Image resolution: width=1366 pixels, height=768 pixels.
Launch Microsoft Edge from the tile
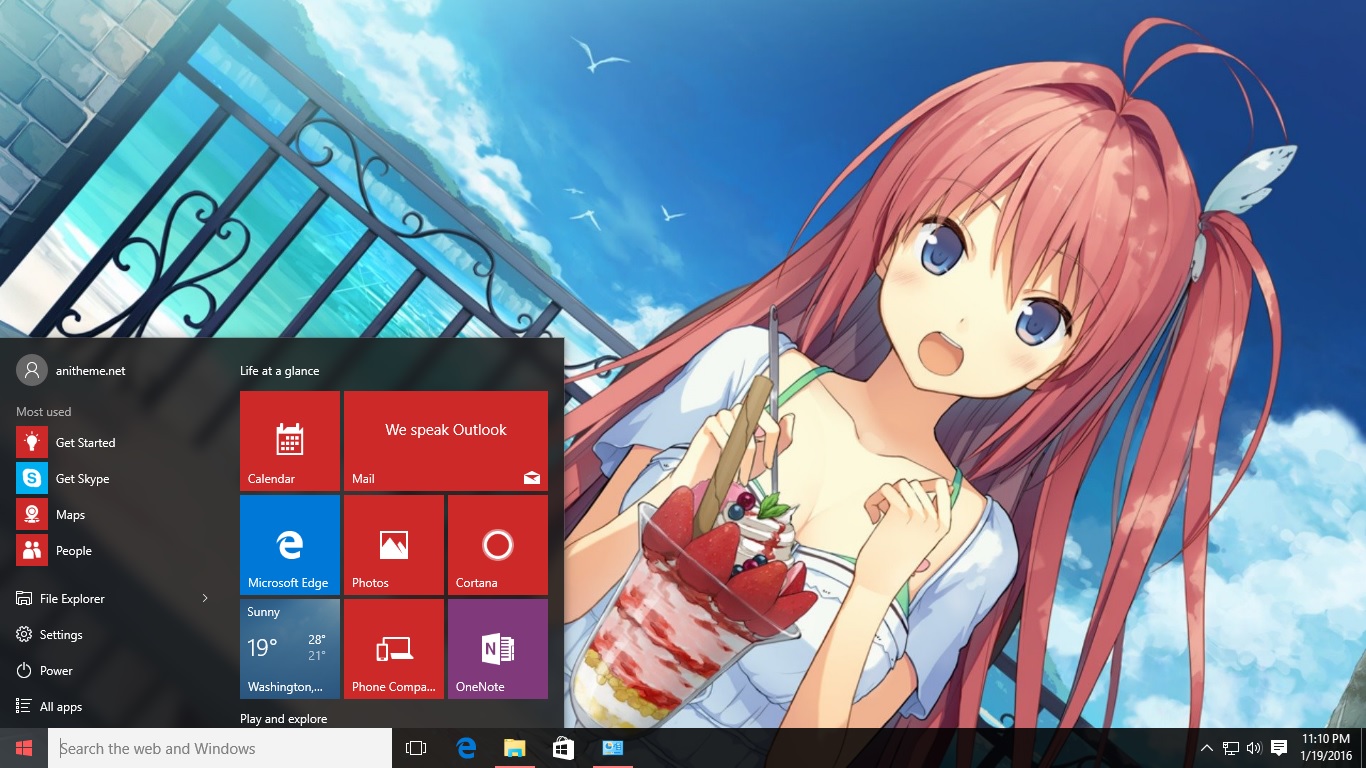click(290, 545)
